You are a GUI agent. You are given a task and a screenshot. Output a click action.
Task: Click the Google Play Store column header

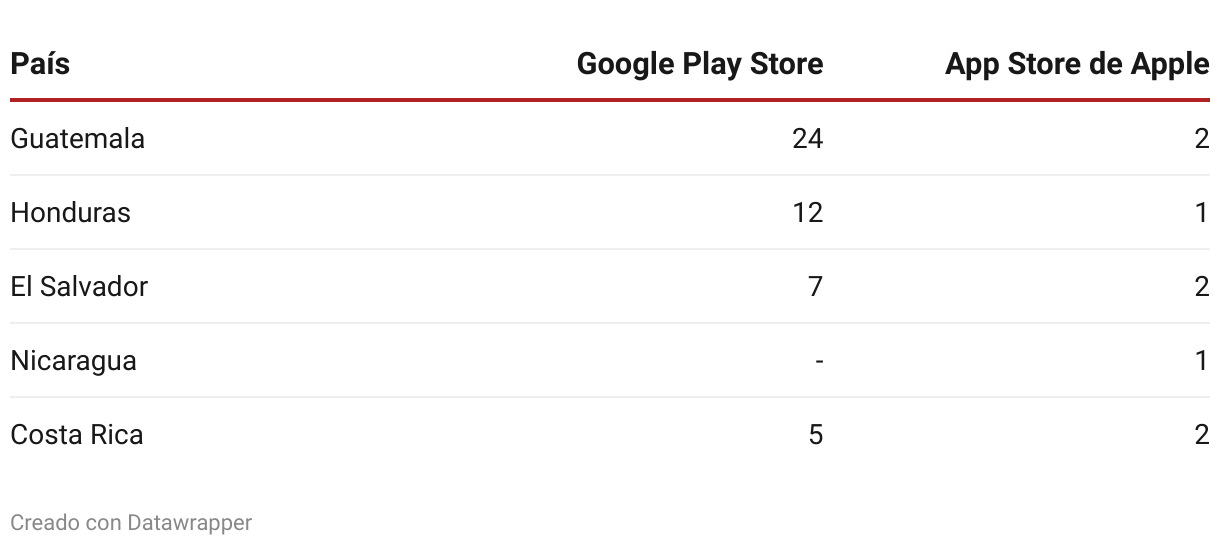[x=700, y=64]
